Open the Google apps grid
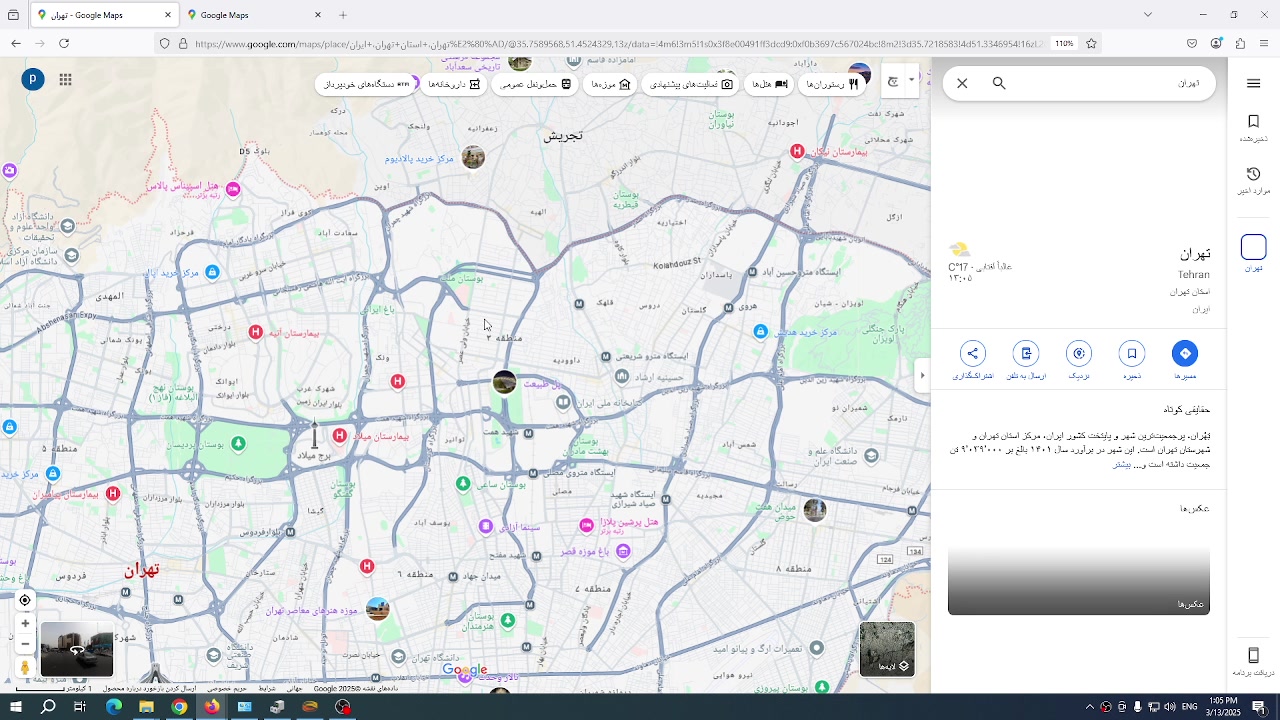Image resolution: width=1280 pixels, height=720 pixels. 65,80
